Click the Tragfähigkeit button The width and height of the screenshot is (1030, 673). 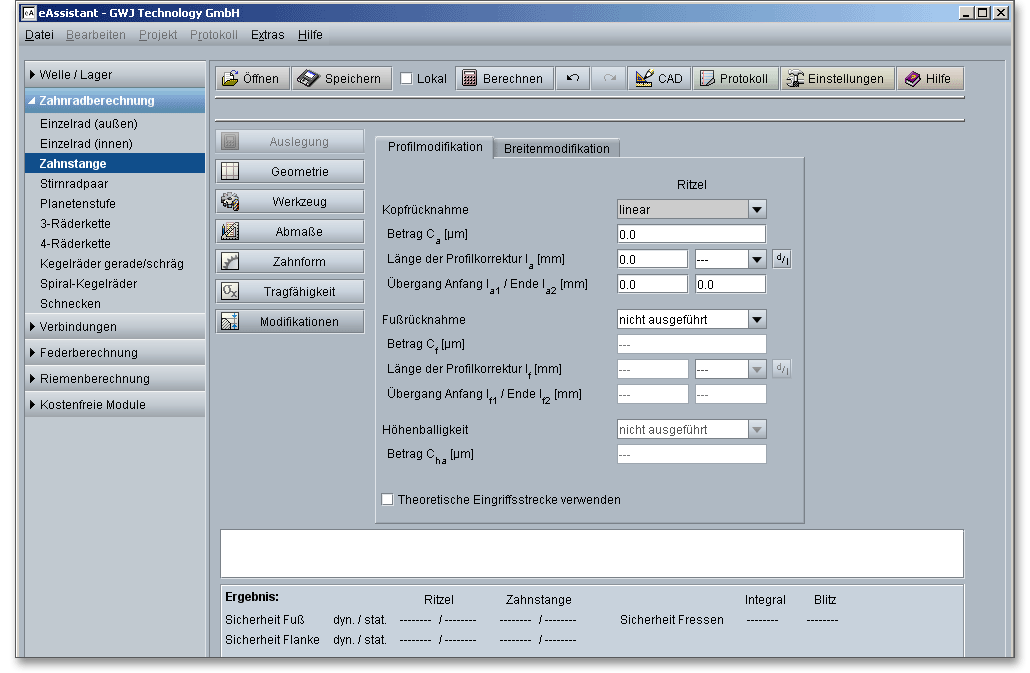point(290,292)
